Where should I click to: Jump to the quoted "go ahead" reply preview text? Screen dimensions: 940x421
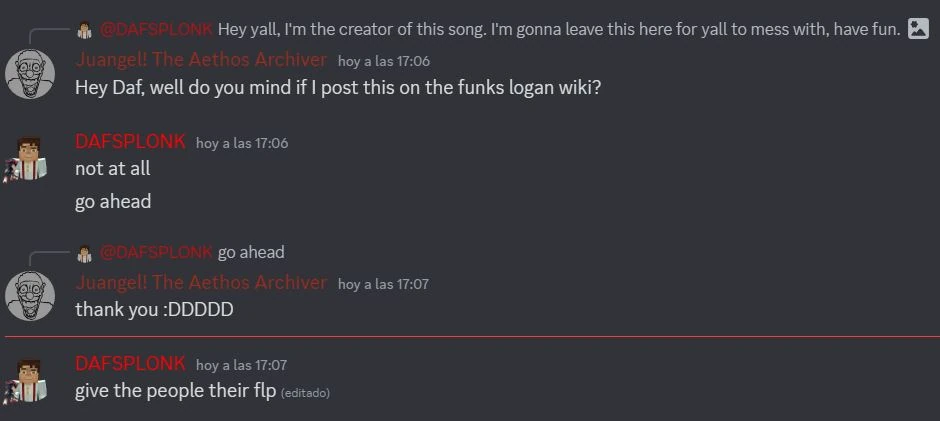point(251,252)
